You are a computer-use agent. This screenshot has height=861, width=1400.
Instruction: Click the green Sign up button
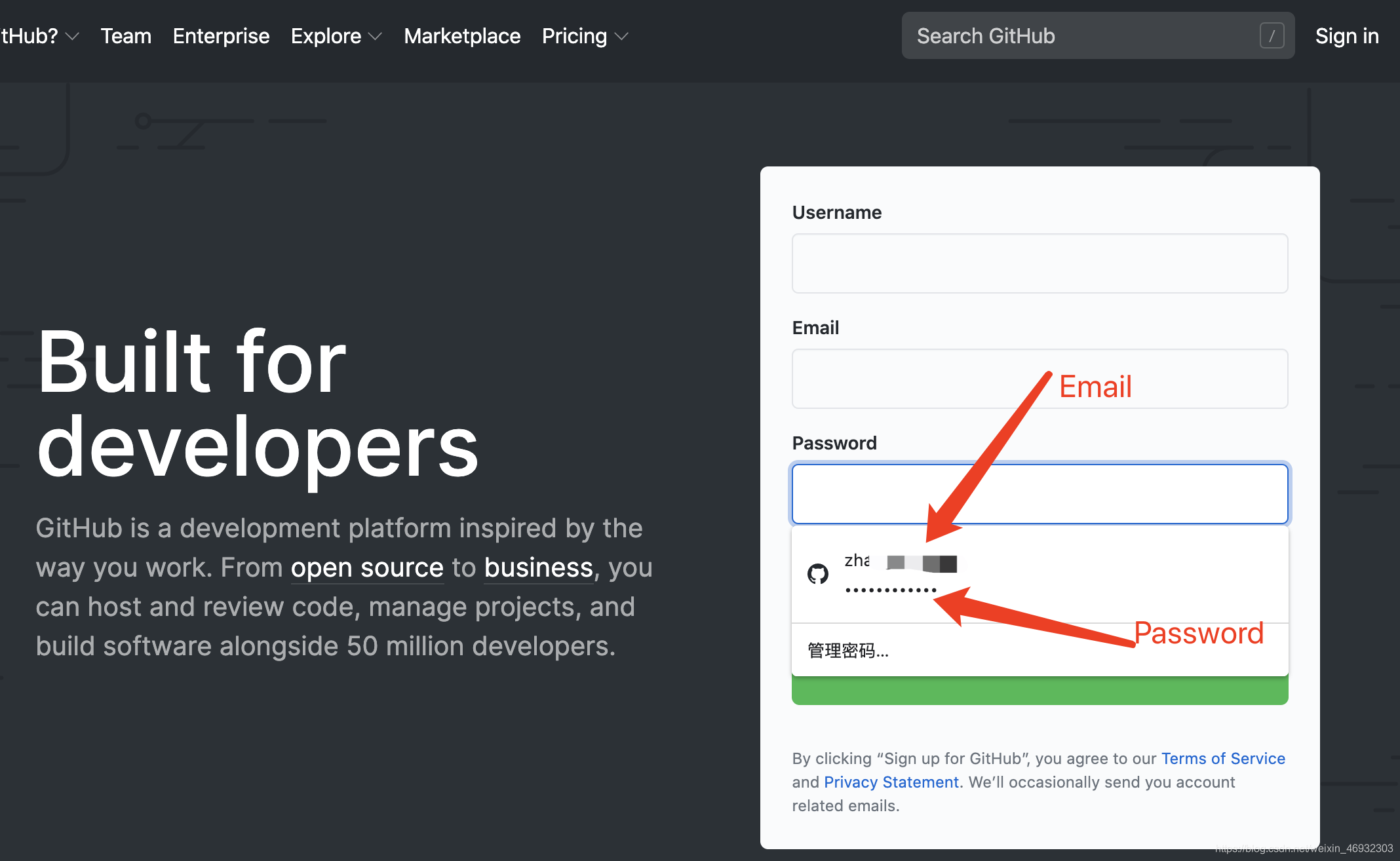coord(1040,691)
